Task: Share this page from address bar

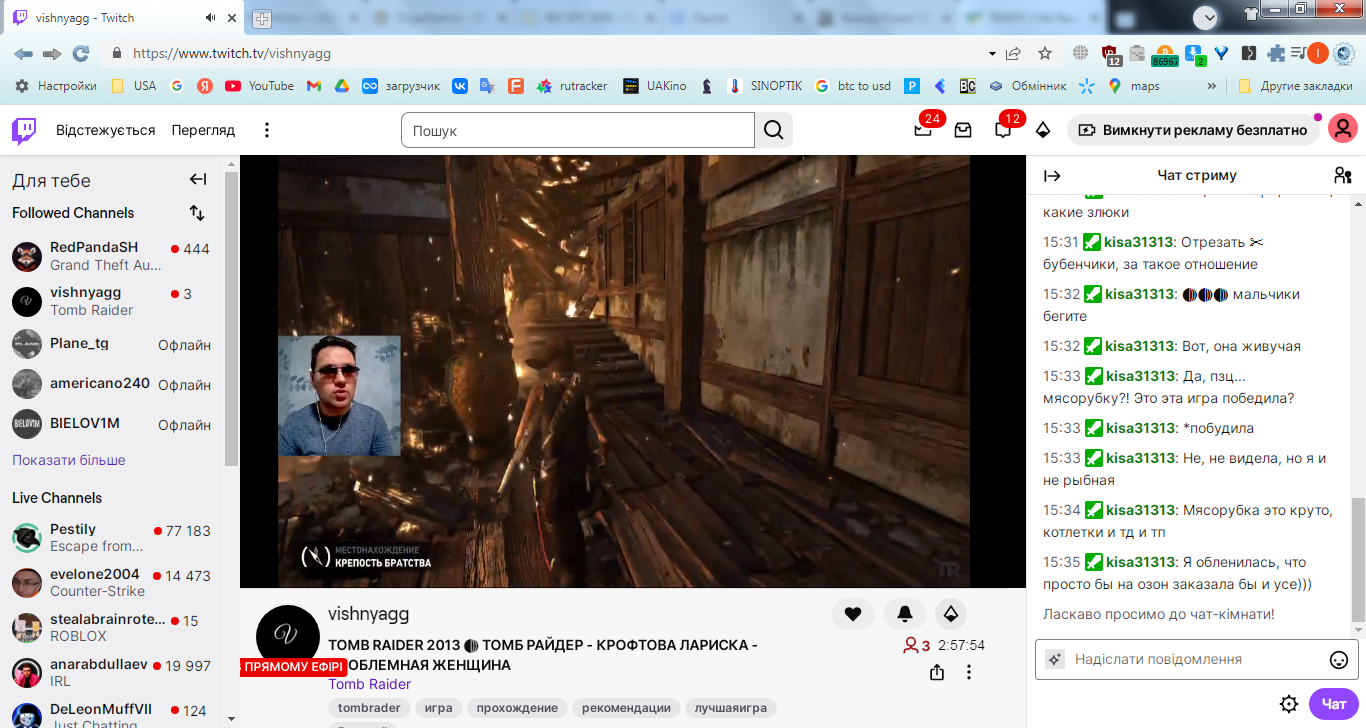Action: coord(1013,53)
